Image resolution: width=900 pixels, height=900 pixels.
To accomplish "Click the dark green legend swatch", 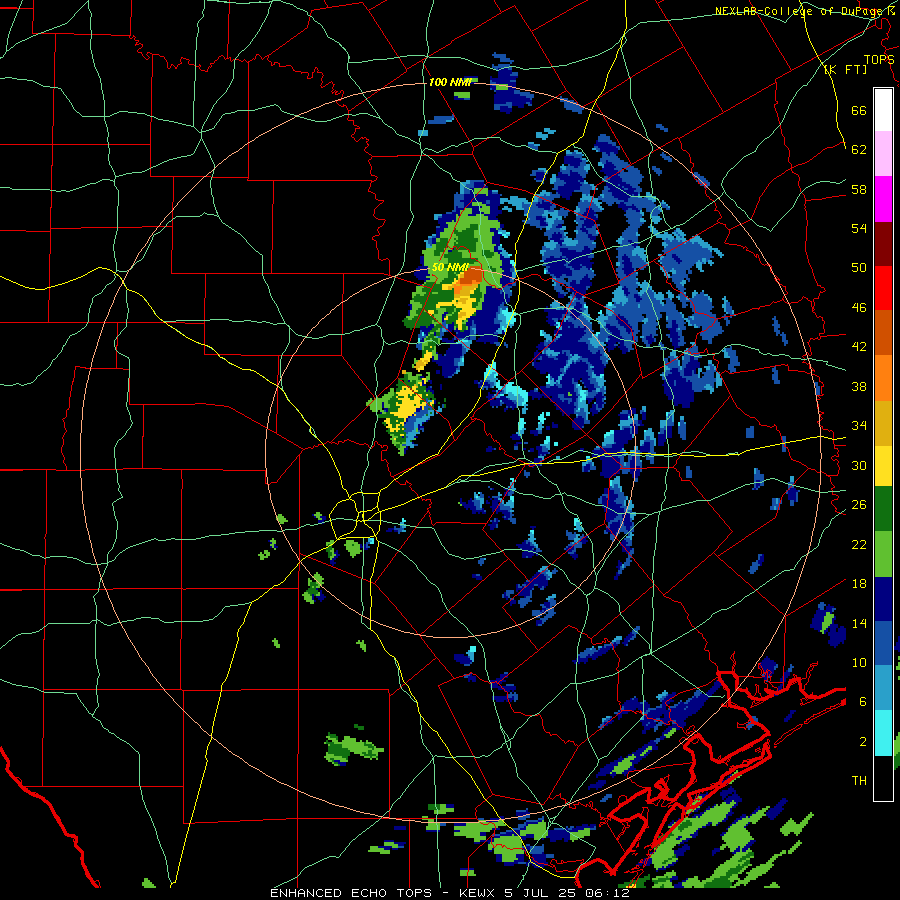I will click(883, 509).
